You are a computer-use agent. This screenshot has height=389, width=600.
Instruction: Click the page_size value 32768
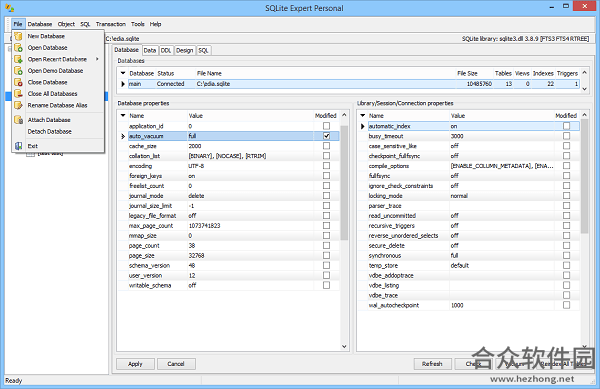point(196,256)
